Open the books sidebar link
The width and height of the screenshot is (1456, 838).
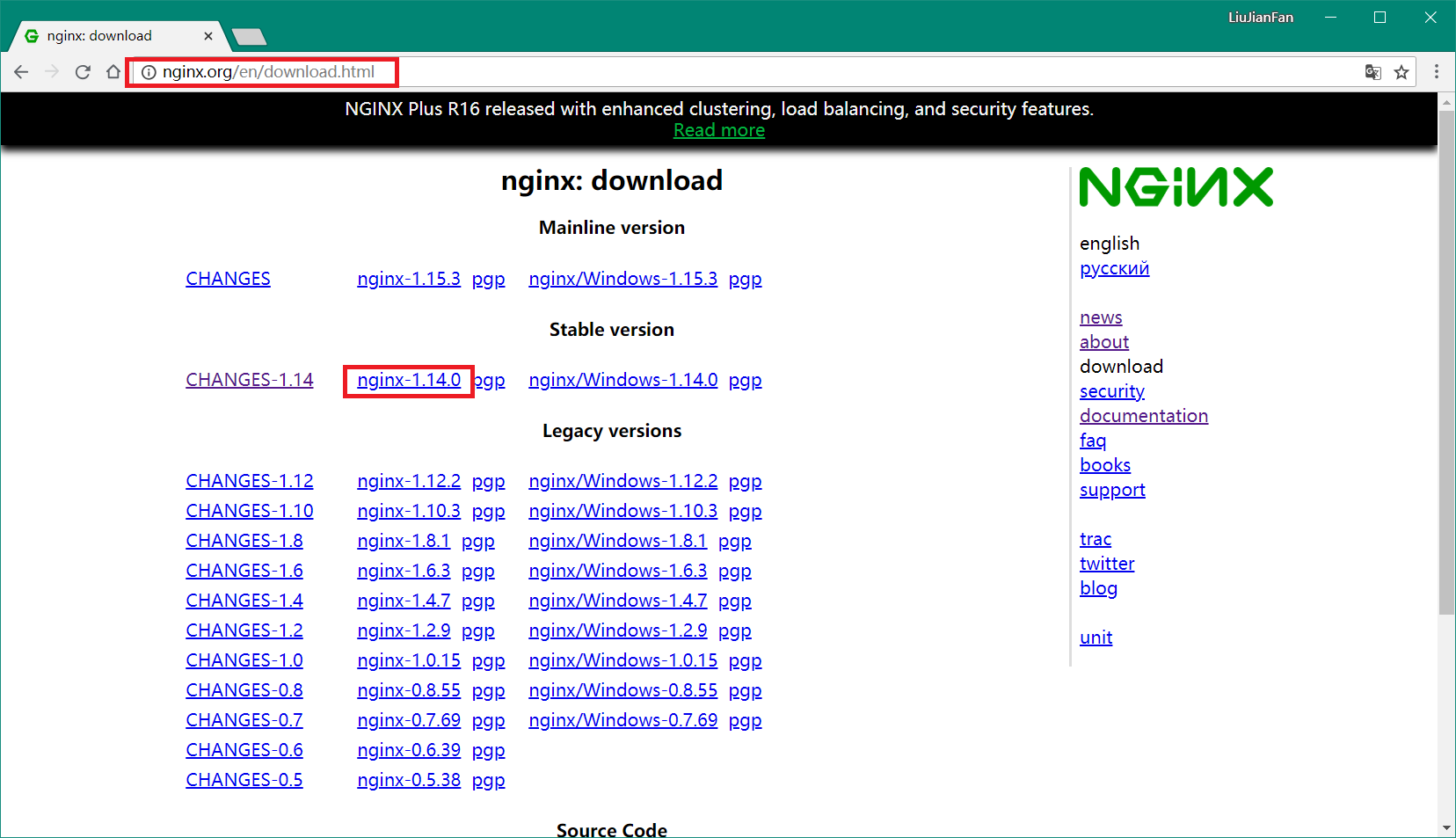coord(1105,465)
